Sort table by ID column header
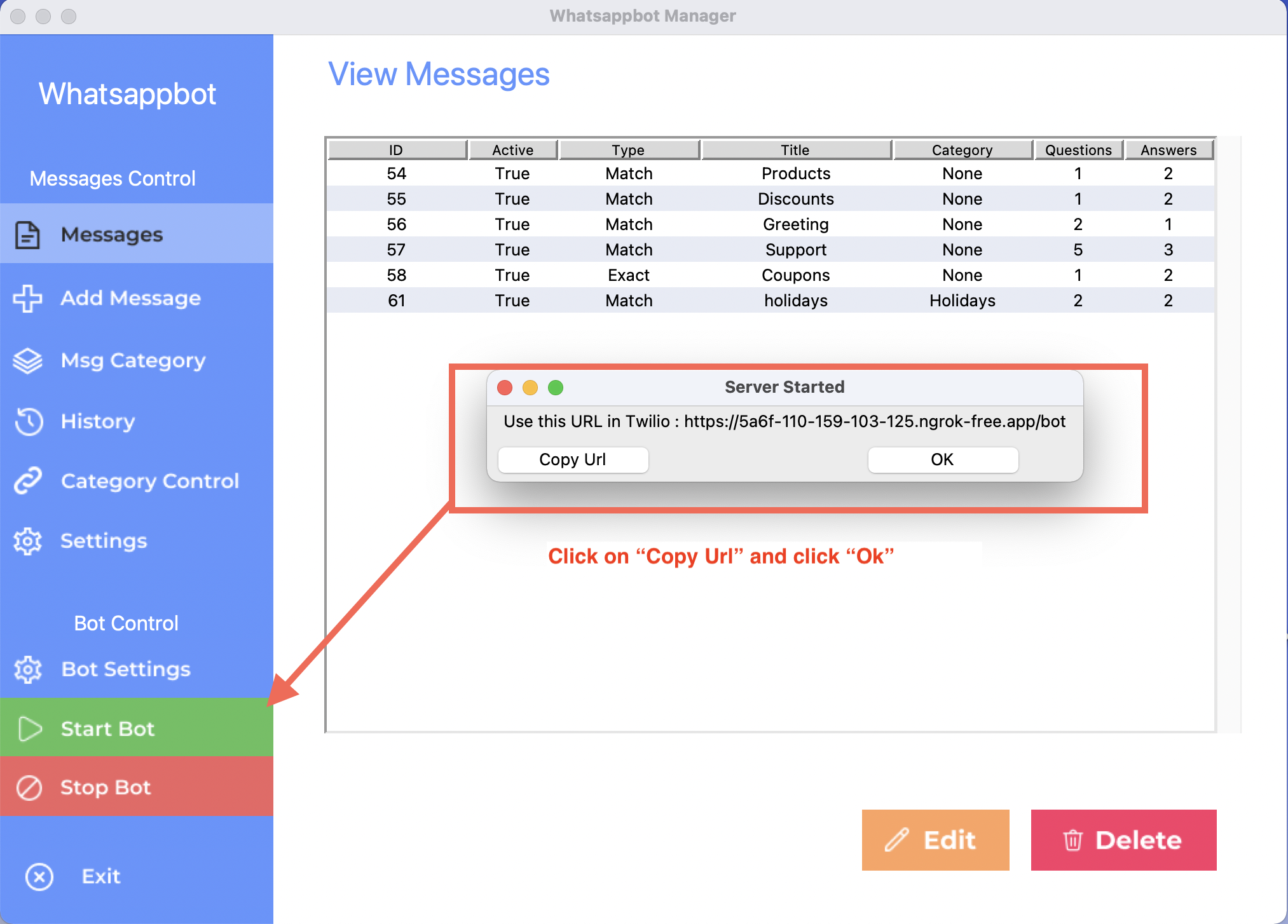This screenshot has height=924, width=1288. 397,150
